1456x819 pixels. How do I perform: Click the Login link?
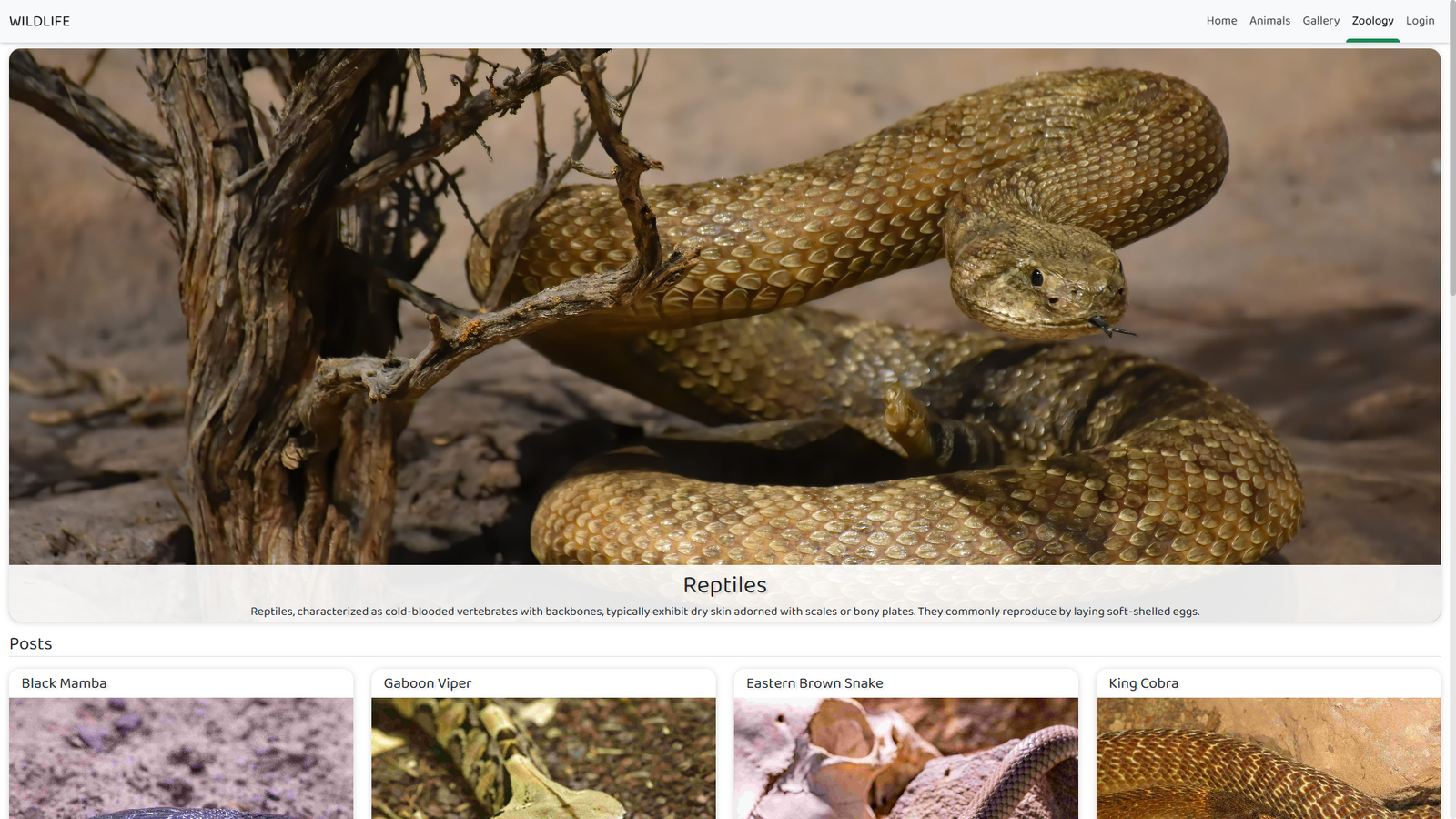1420,21
